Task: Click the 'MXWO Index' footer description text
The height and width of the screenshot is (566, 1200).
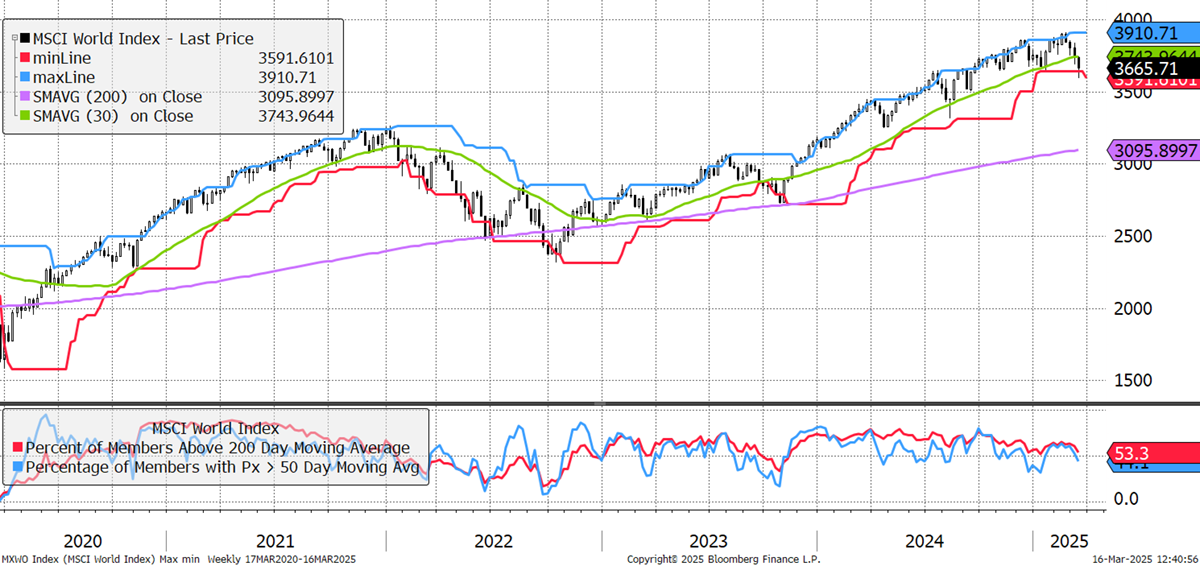Action: click(x=178, y=560)
